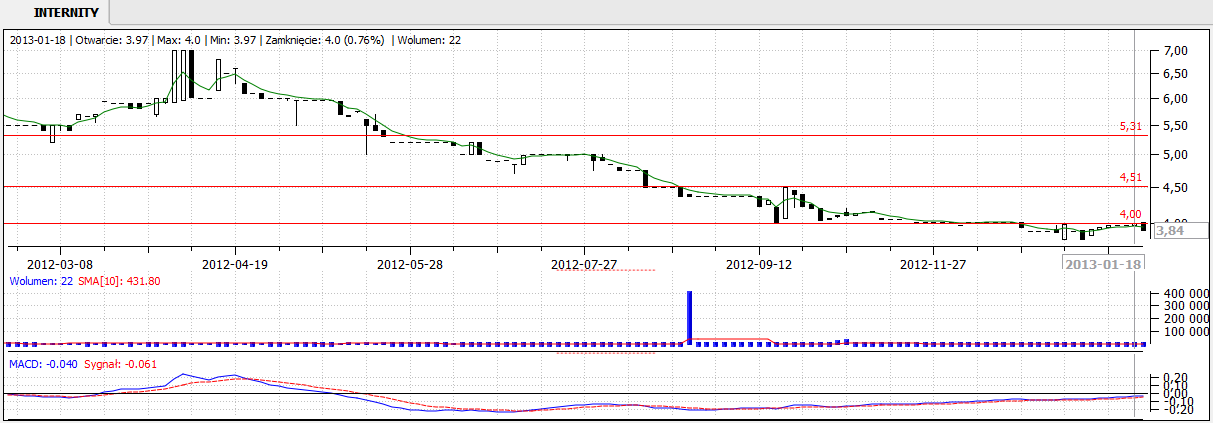Click the Zamknięcie value in the chart header
Image resolution: width=1213 pixels, height=423 pixels.
pos(326,40)
